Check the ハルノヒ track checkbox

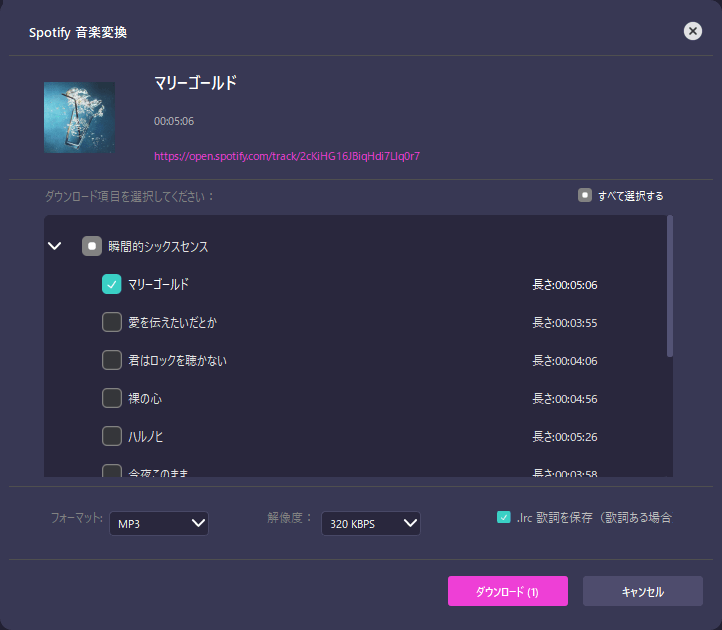pos(112,436)
